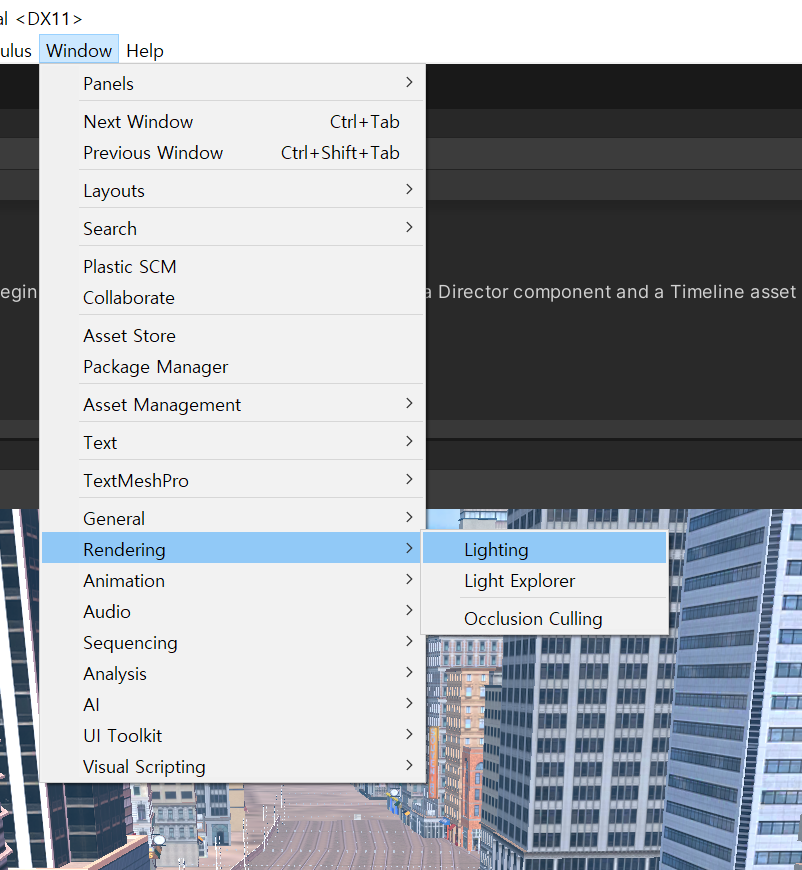Expand the Layouts submenu
Image resolution: width=802 pixels, height=870 pixels.
pyautogui.click(x=233, y=190)
